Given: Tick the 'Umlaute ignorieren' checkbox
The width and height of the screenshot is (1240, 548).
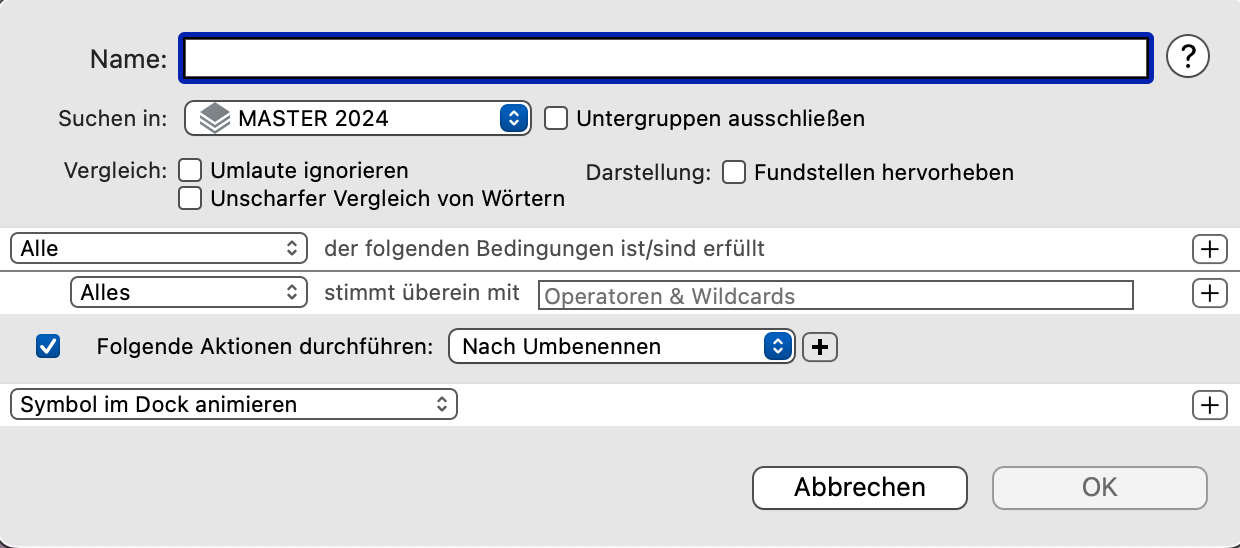Looking at the screenshot, I should click(x=190, y=171).
